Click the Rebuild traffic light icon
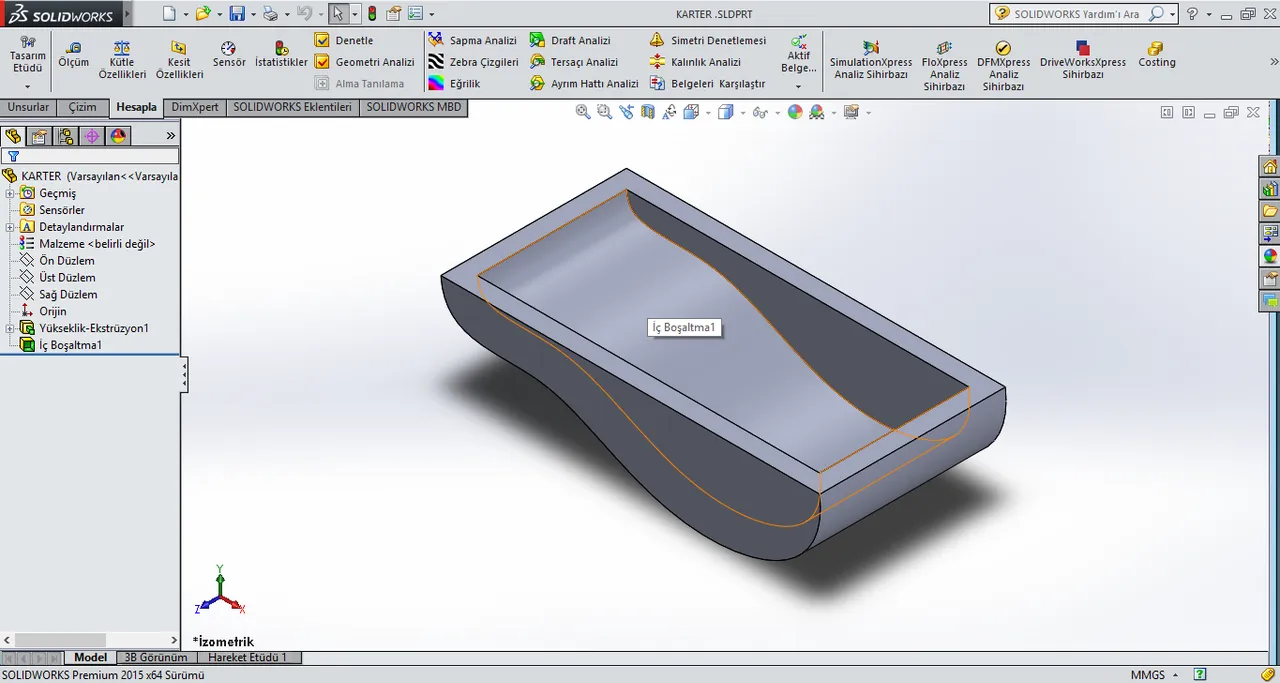1280x683 pixels. coord(372,14)
